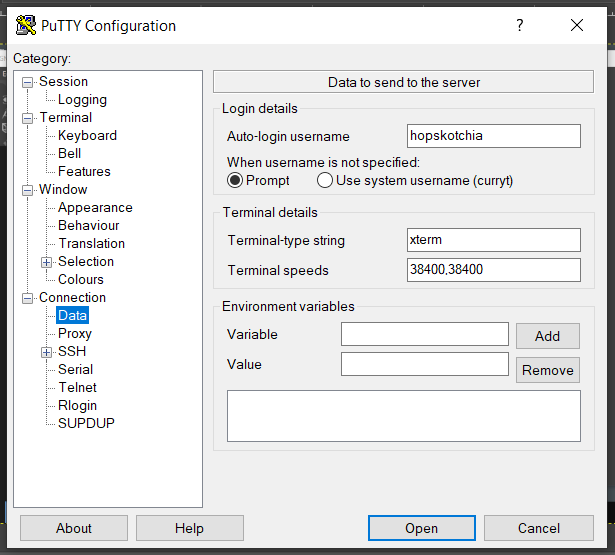
Task: Click the About button
Action: tap(74, 528)
